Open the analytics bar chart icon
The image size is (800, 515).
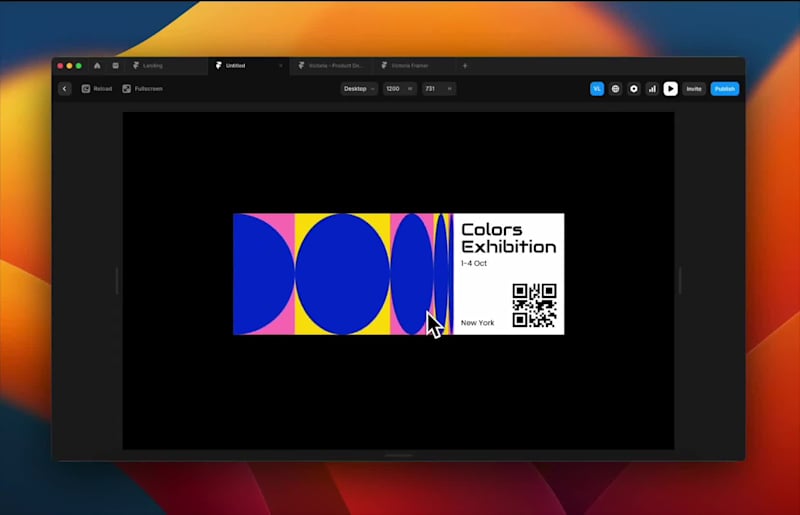click(x=652, y=89)
